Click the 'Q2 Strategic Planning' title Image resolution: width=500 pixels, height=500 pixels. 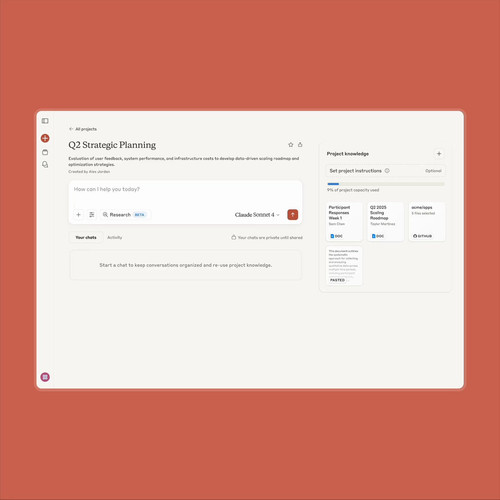(x=112, y=145)
